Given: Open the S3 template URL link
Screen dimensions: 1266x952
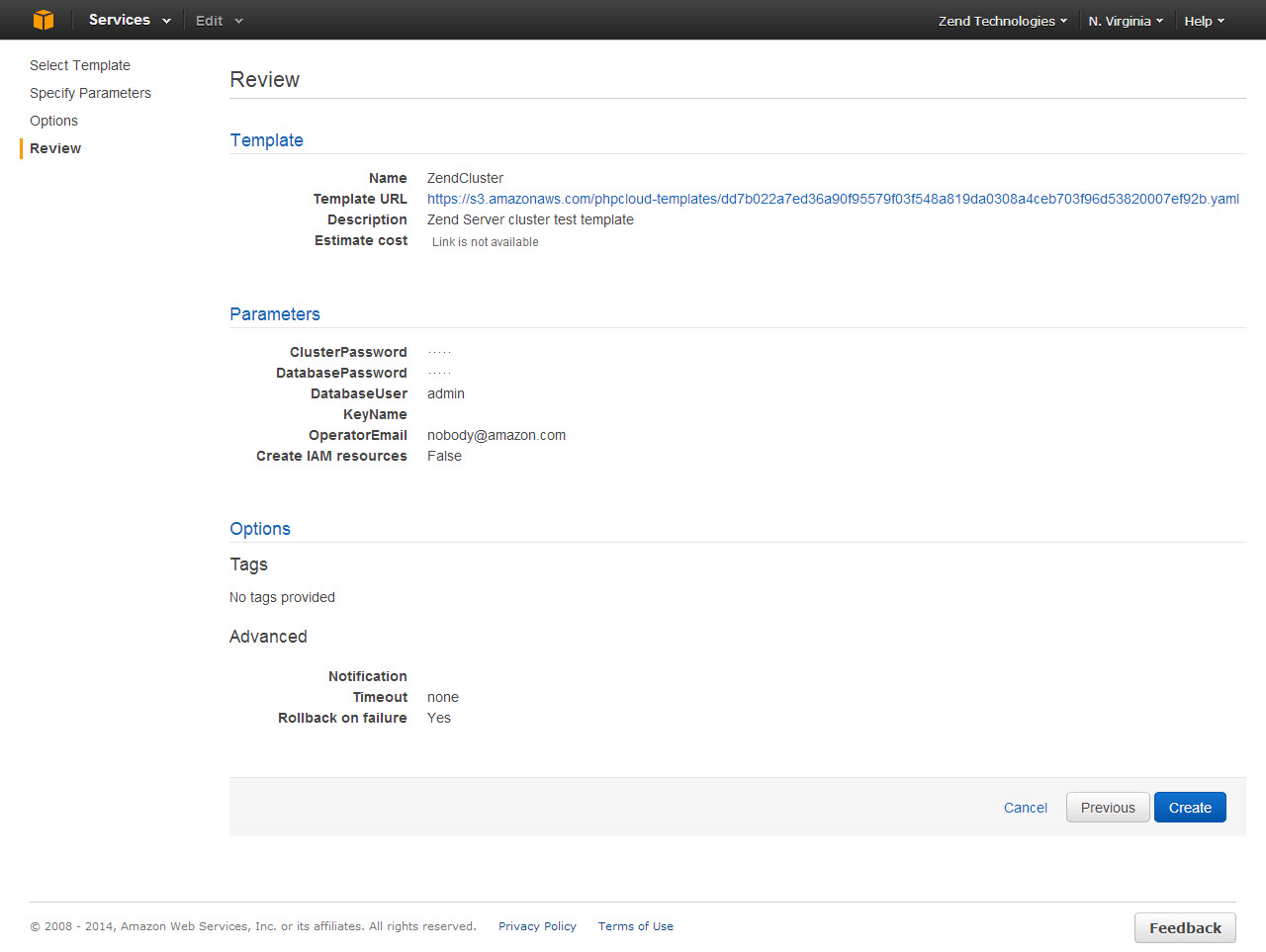Looking at the screenshot, I should point(833,199).
